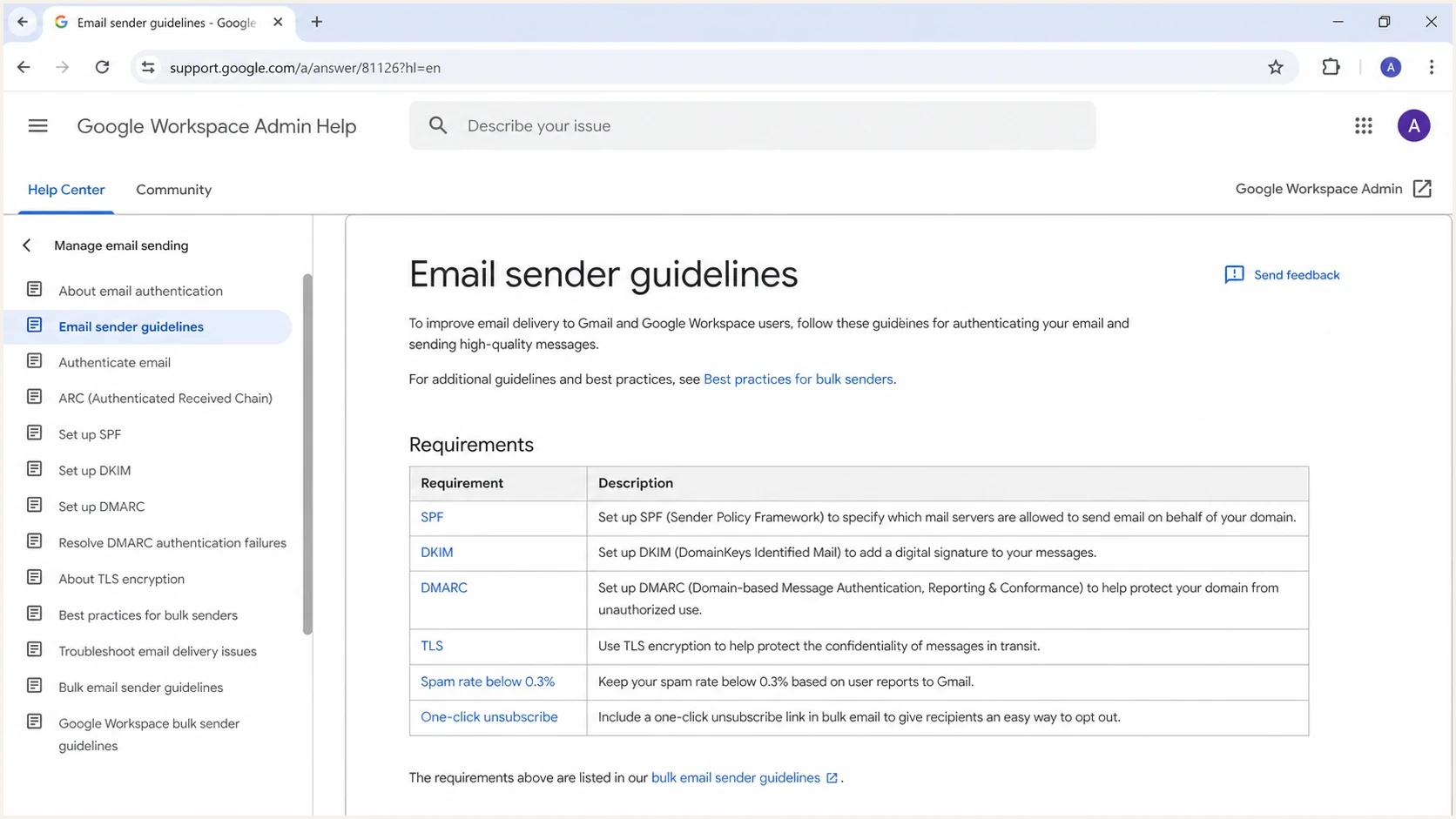Click the browser forward arrow
The image size is (1456, 819).
(x=62, y=67)
